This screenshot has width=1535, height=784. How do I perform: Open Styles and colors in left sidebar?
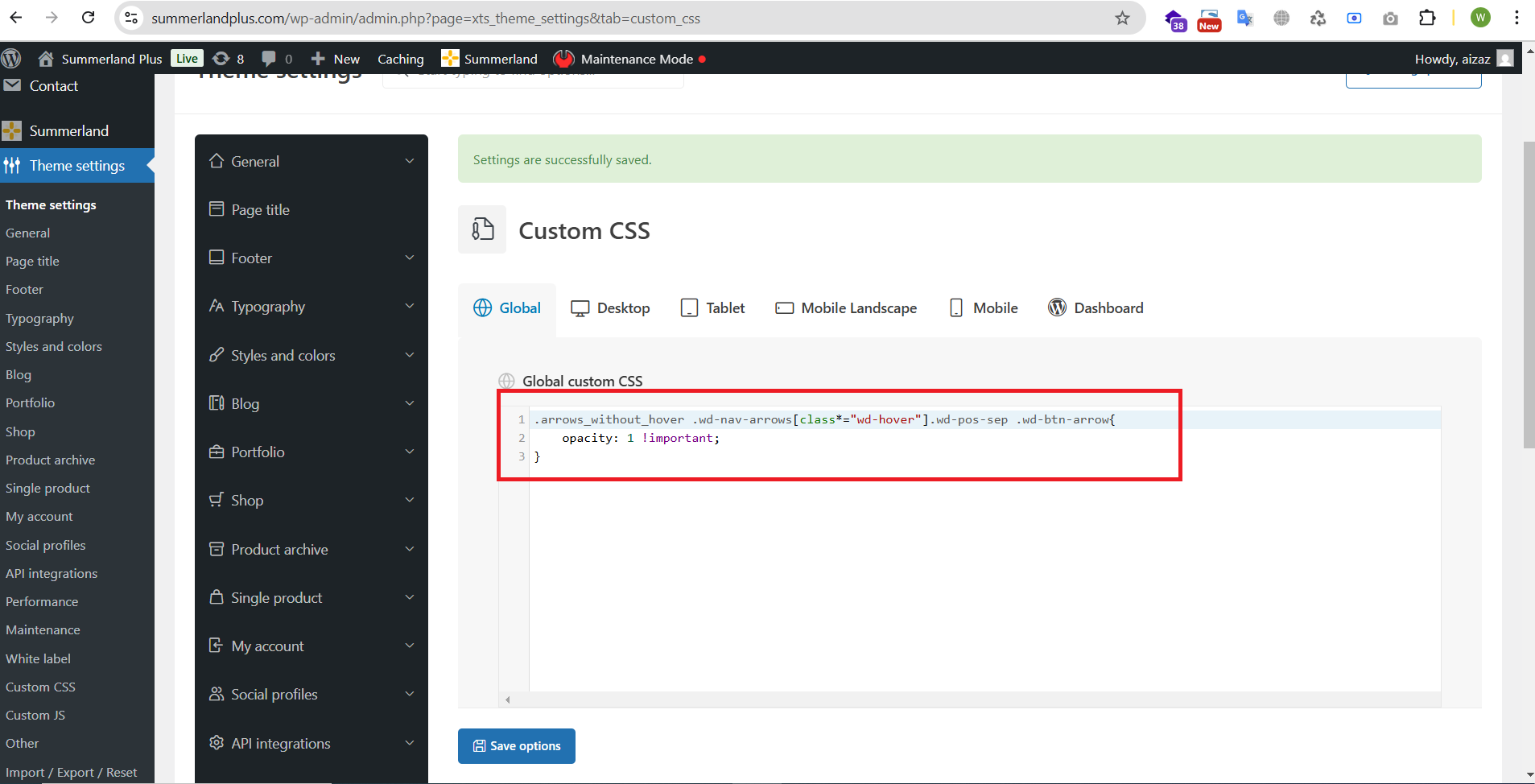(x=54, y=346)
